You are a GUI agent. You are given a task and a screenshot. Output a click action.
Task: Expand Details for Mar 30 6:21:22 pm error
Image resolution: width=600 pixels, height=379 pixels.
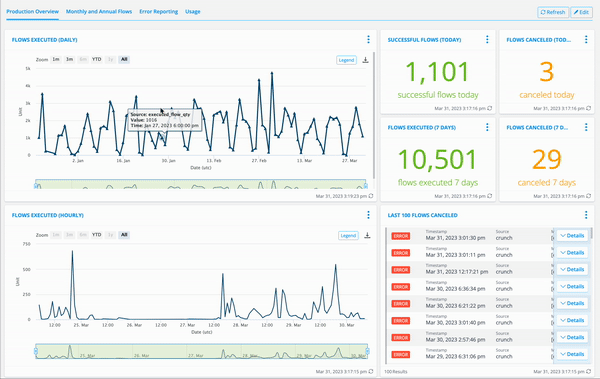click(572, 303)
